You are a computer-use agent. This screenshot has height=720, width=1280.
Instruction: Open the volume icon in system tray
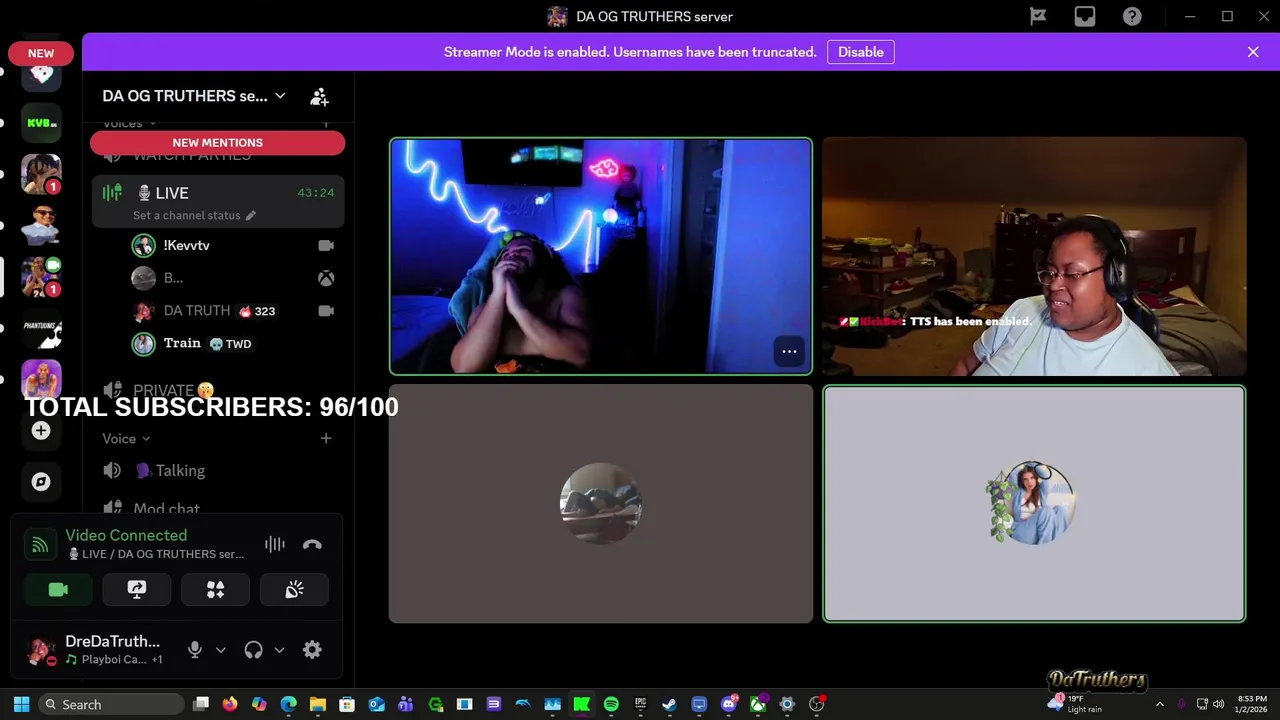1219,704
